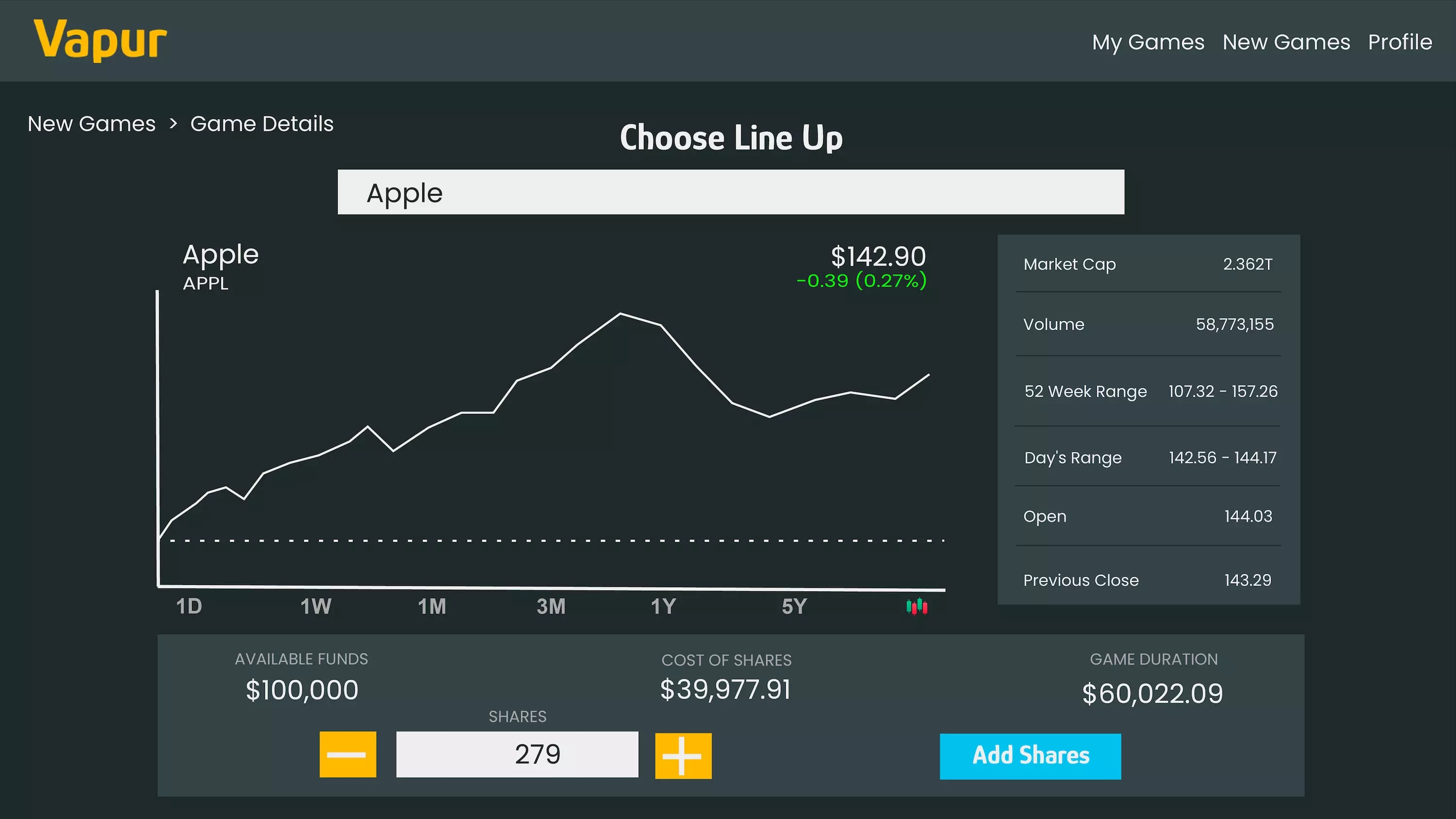1456x819 pixels.
Task: Click the Add Shares button
Action: tap(1030, 756)
